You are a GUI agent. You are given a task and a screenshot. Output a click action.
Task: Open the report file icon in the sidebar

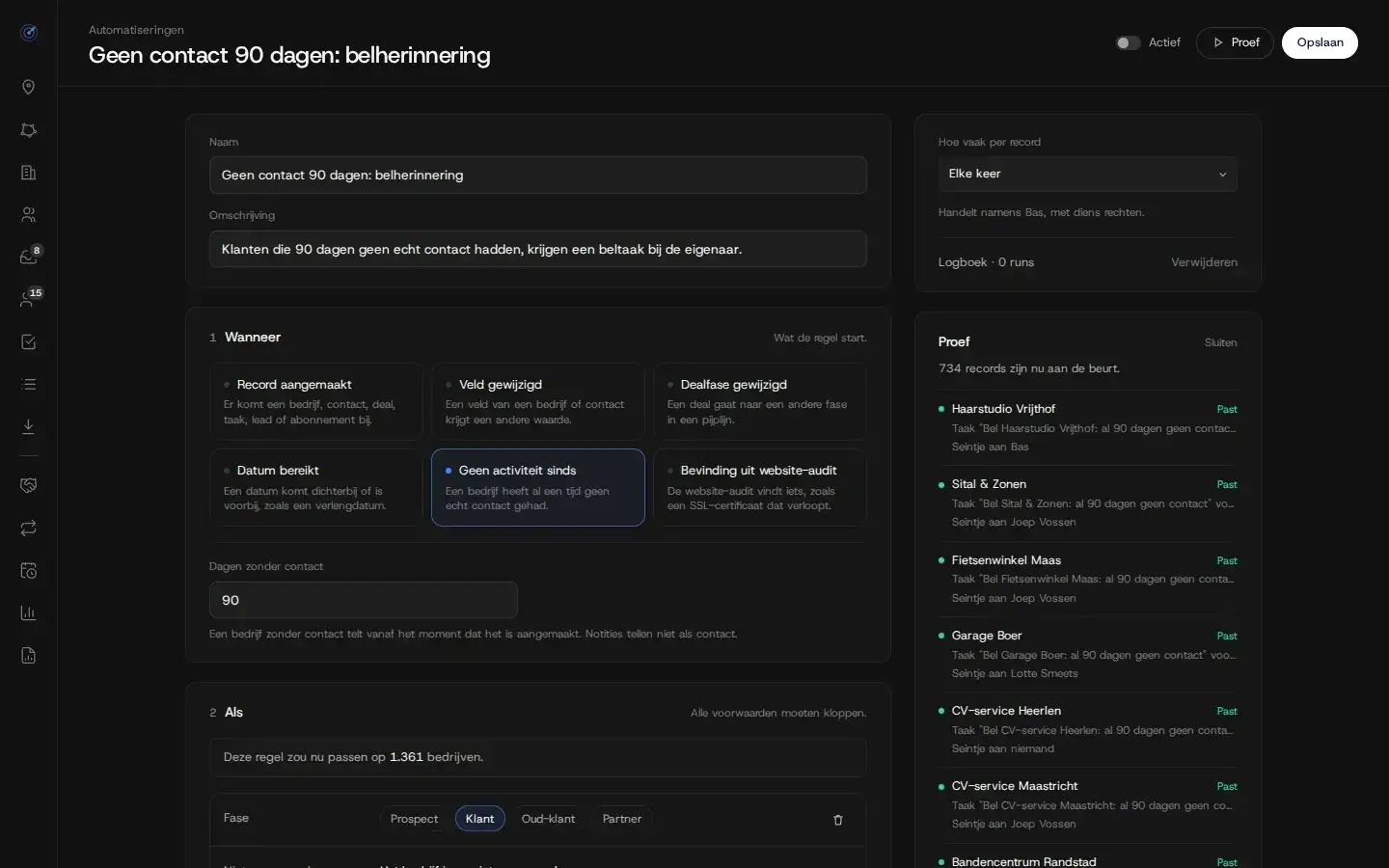(x=29, y=656)
